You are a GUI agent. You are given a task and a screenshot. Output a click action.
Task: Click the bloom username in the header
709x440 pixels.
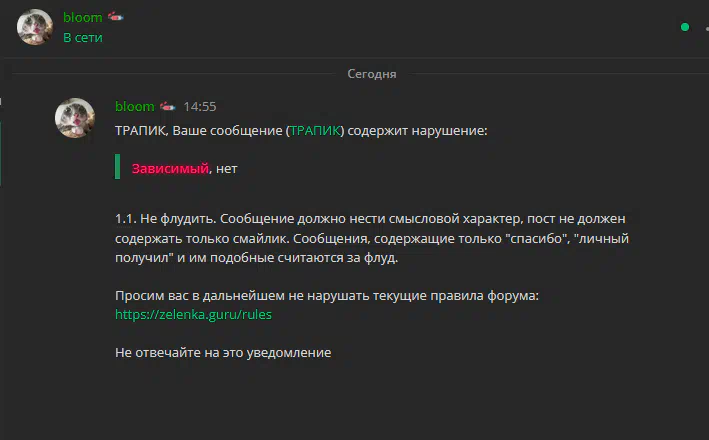(83, 18)
